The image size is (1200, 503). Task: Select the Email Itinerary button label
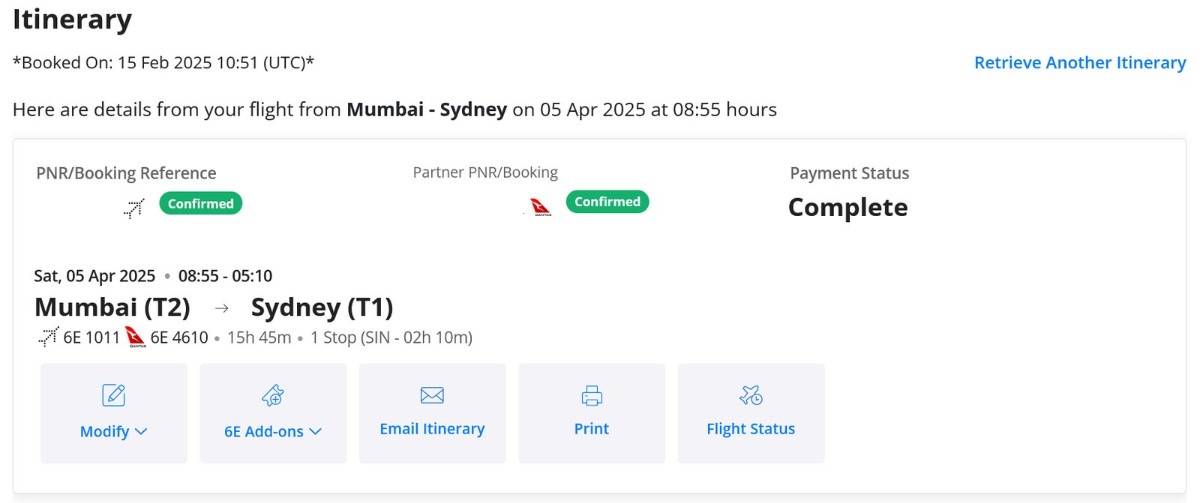(x=432, y=428)
